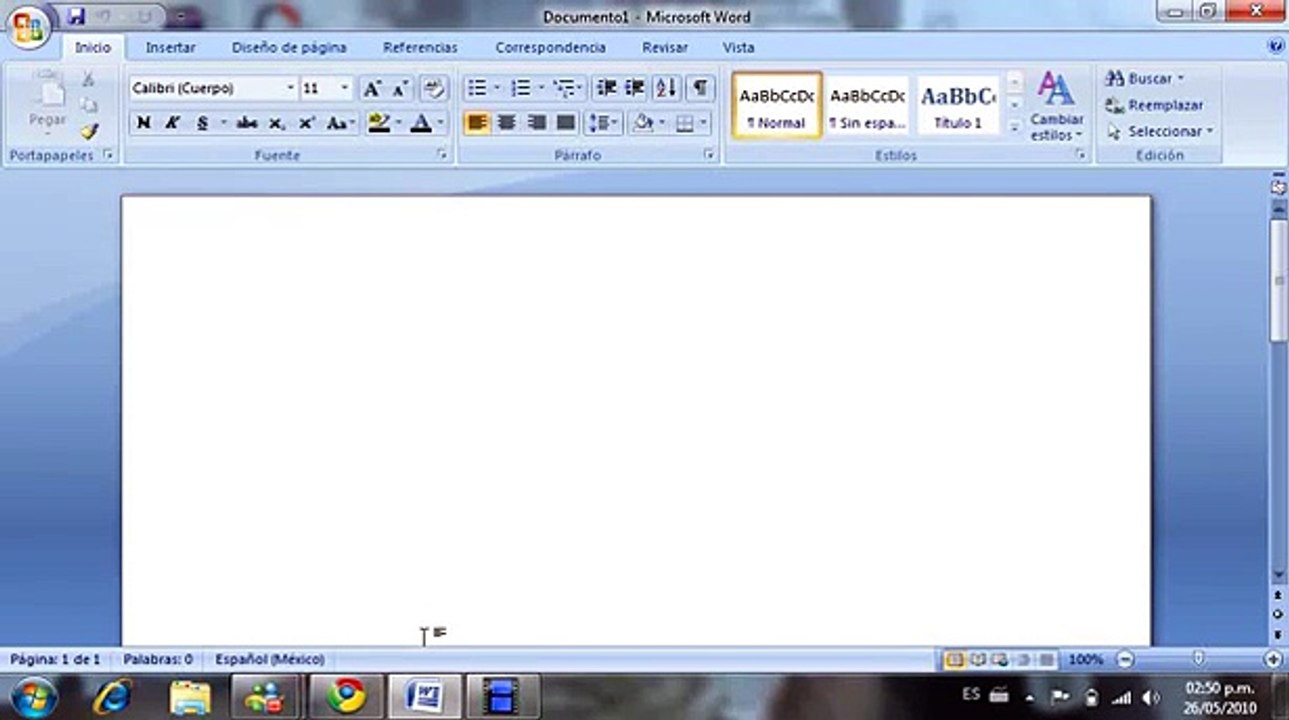The width and height of the screenshot is (1289, 720).
Task: Justify the paragraph text
Action: (x=566, y=123)
